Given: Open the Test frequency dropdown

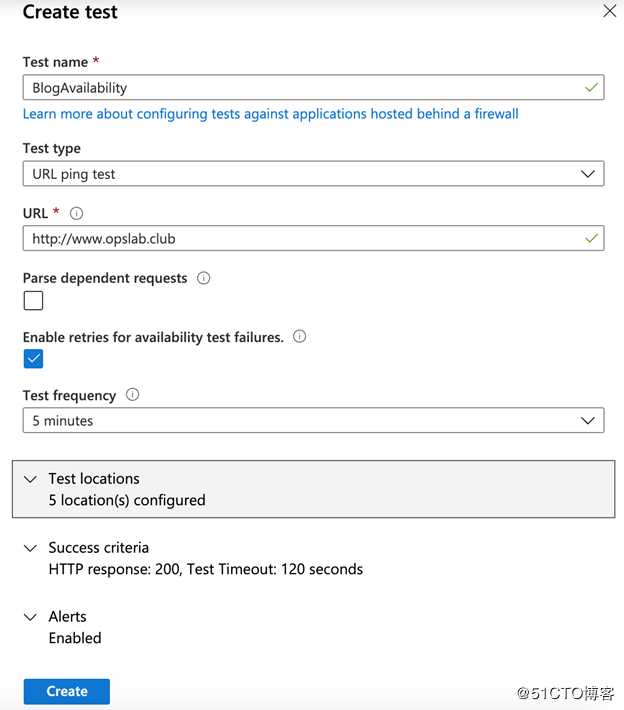Looking at the screenshot, I should [313, 420].
